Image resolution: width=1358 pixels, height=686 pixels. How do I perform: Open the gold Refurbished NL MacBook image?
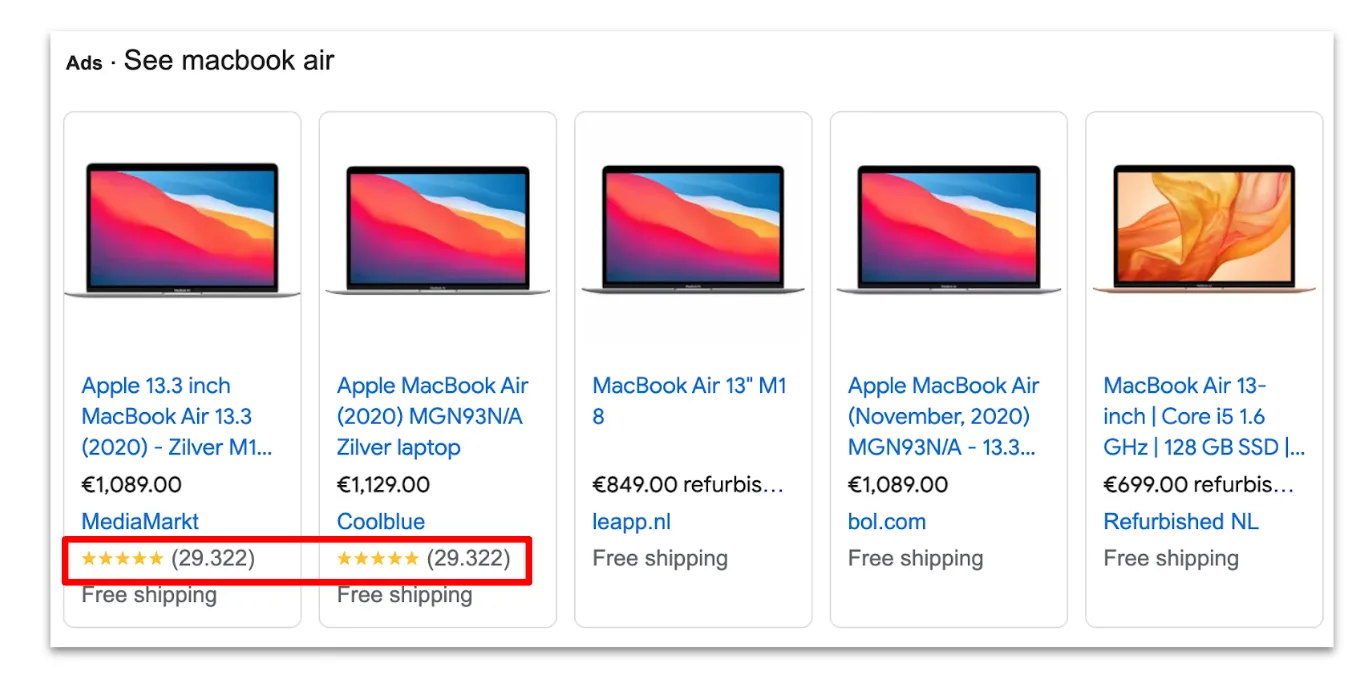pyautogui.click(x=1204, y=228)
